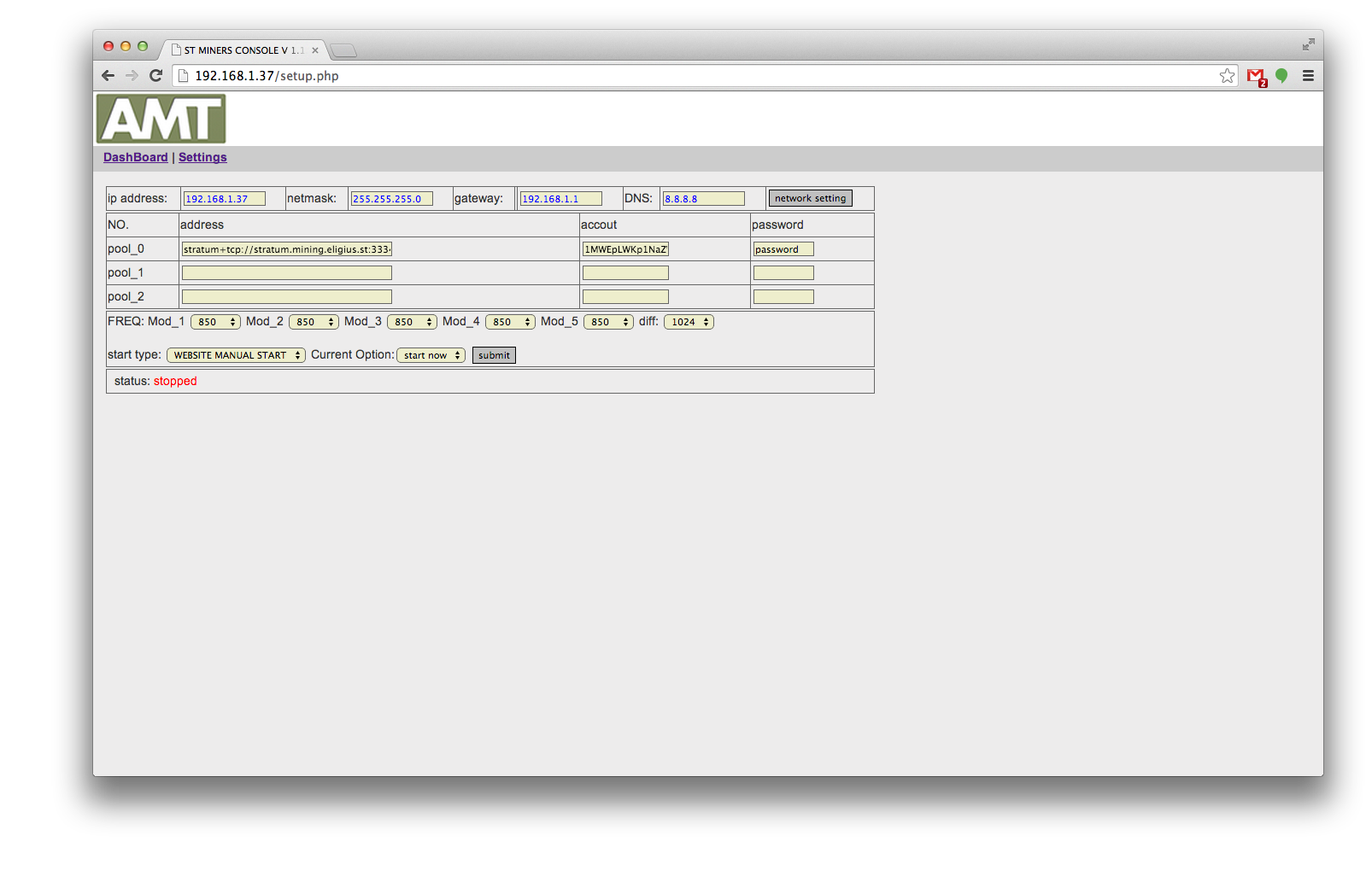Click the pool_1 row label

coord(126,272)
